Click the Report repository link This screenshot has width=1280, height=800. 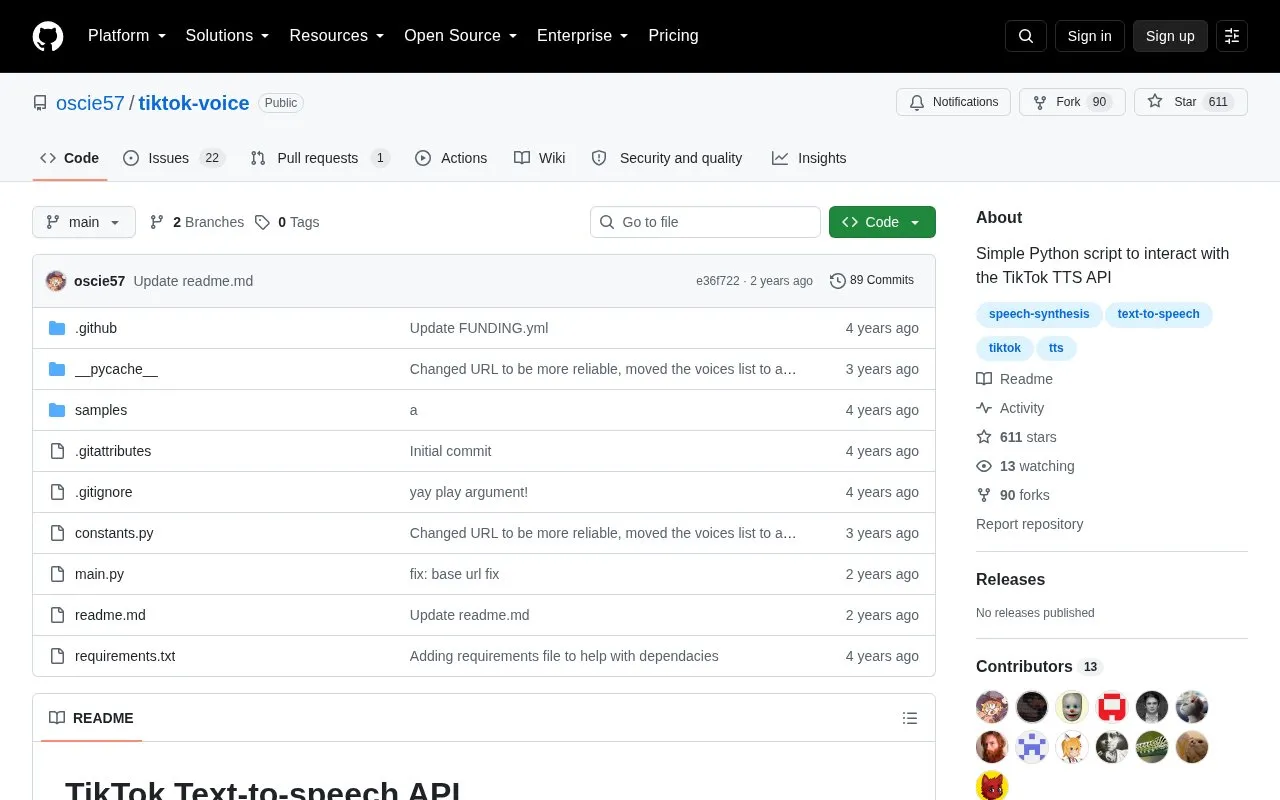(1029, 524)
